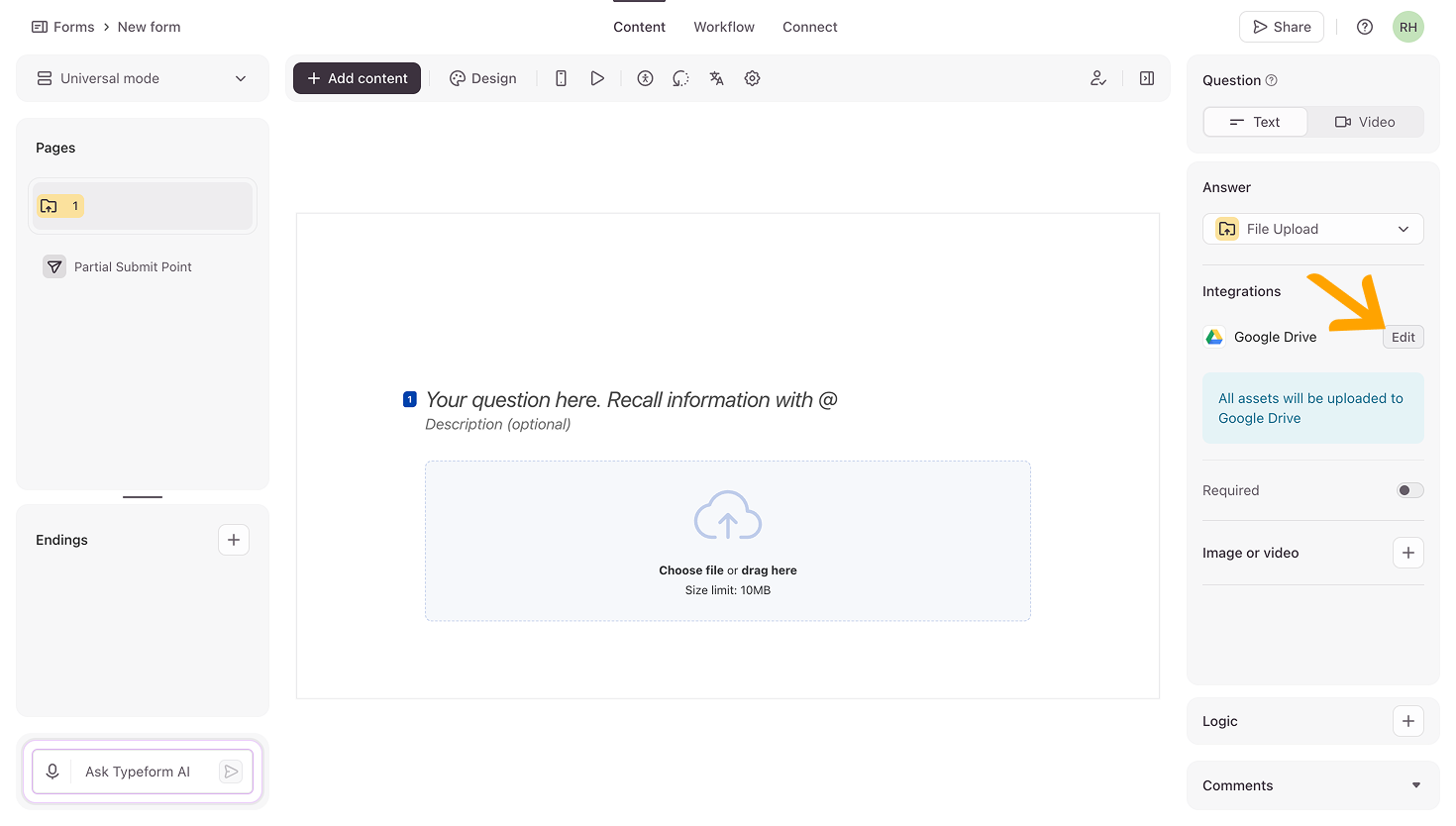Switch question type to Video
The width and height of the screenshot is (1456, 826).
pyautogui.click(x=1365, y=122)
